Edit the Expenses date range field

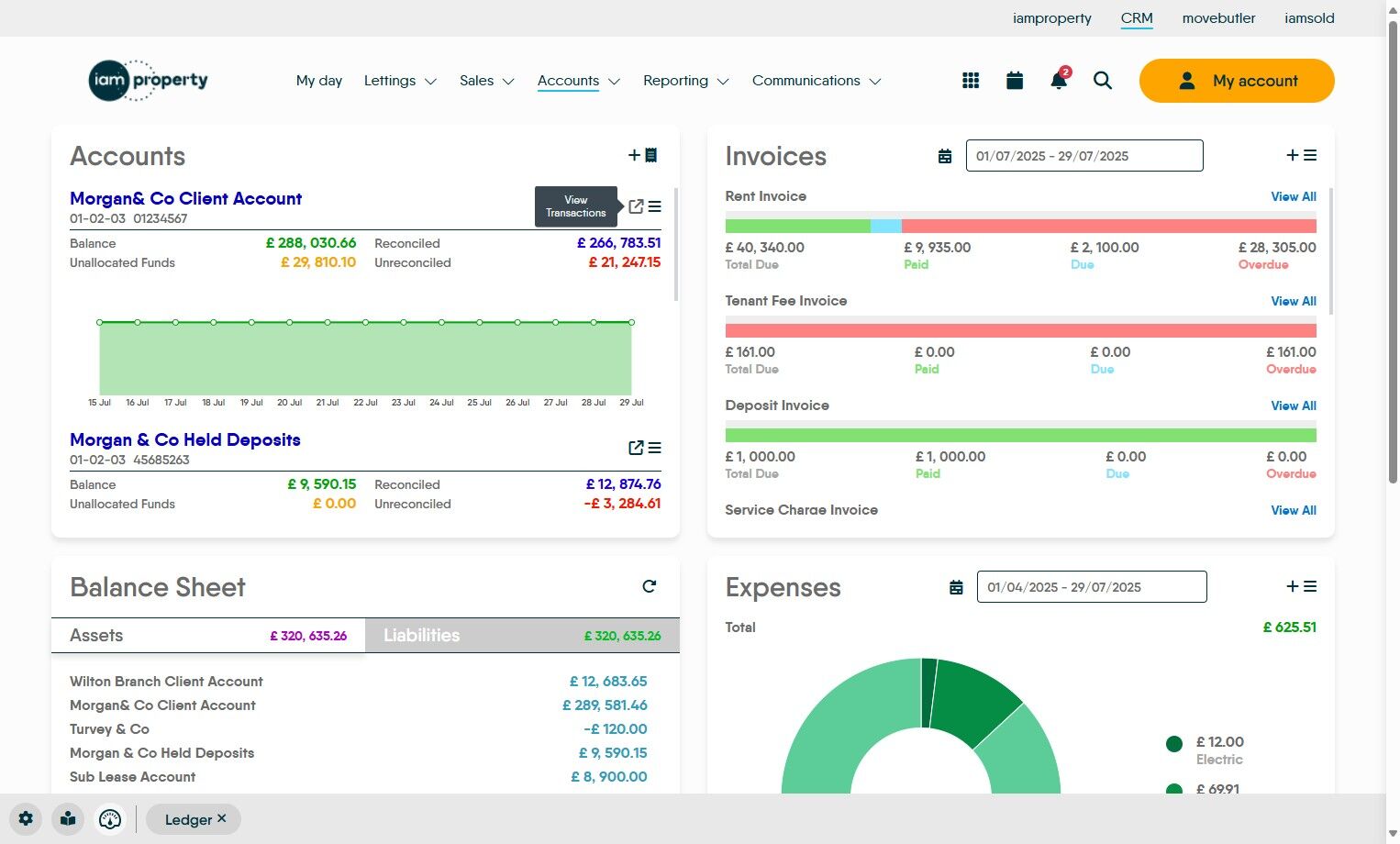coord(1092,587)
